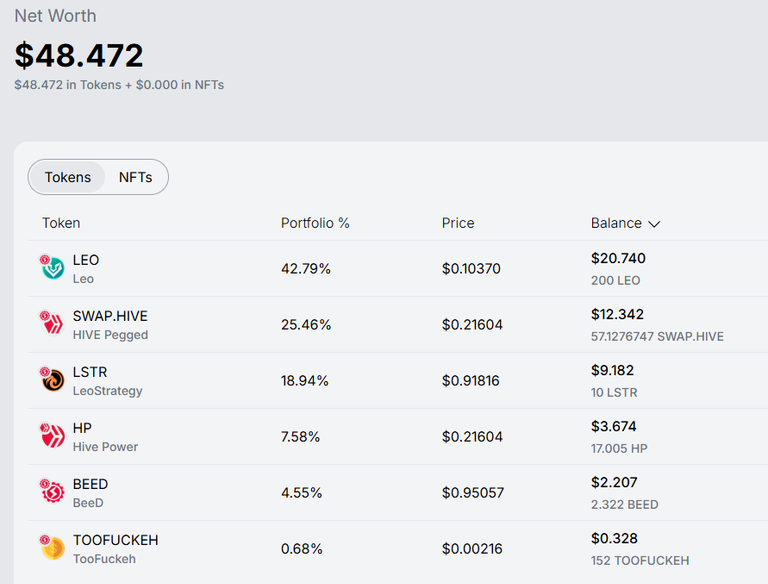Screen dimensions: 768x584
Task: Click the SWAP.HIVE token icon
Action: (52, 323)
